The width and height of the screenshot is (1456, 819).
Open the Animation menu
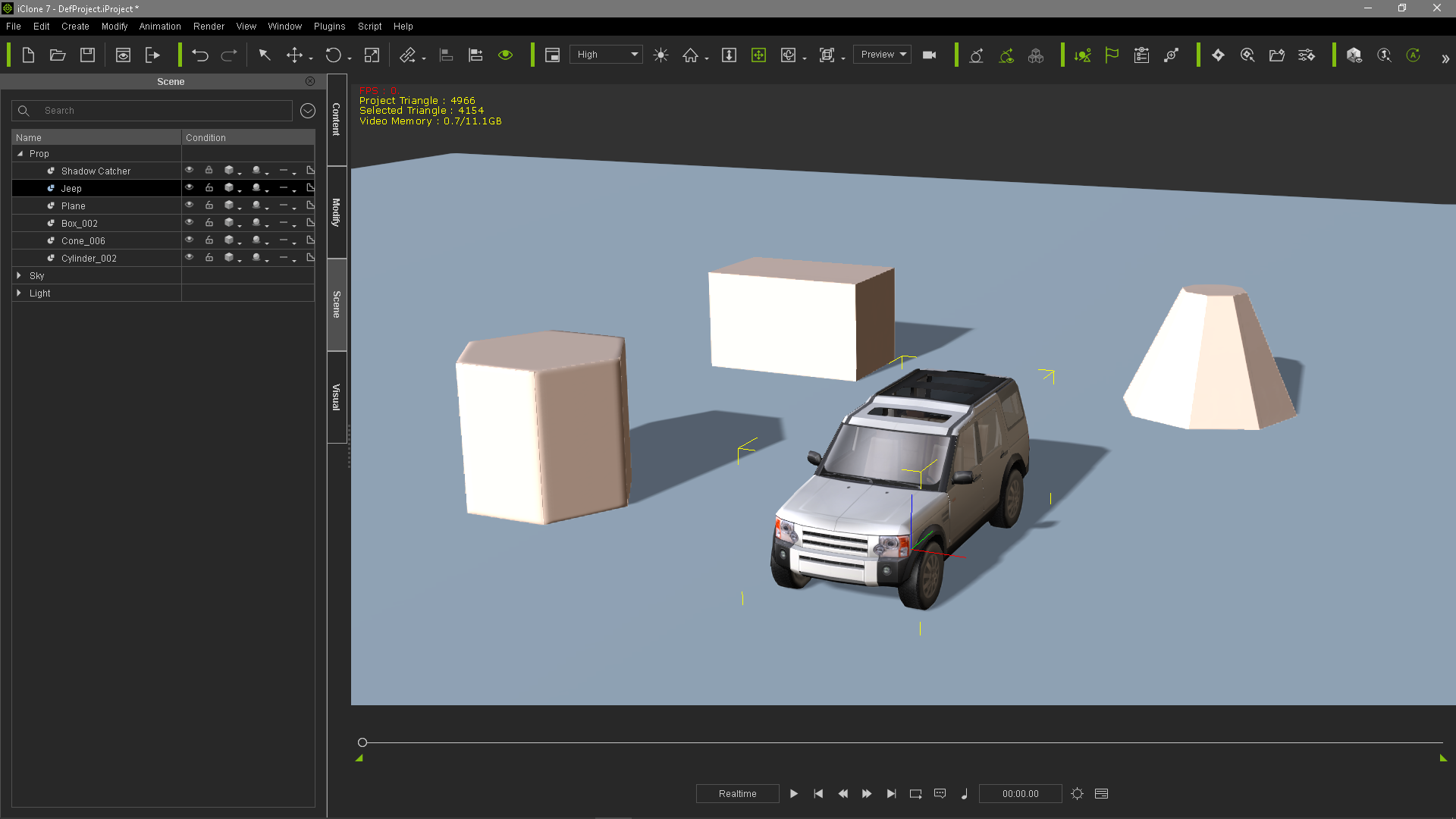click(160, 25)
